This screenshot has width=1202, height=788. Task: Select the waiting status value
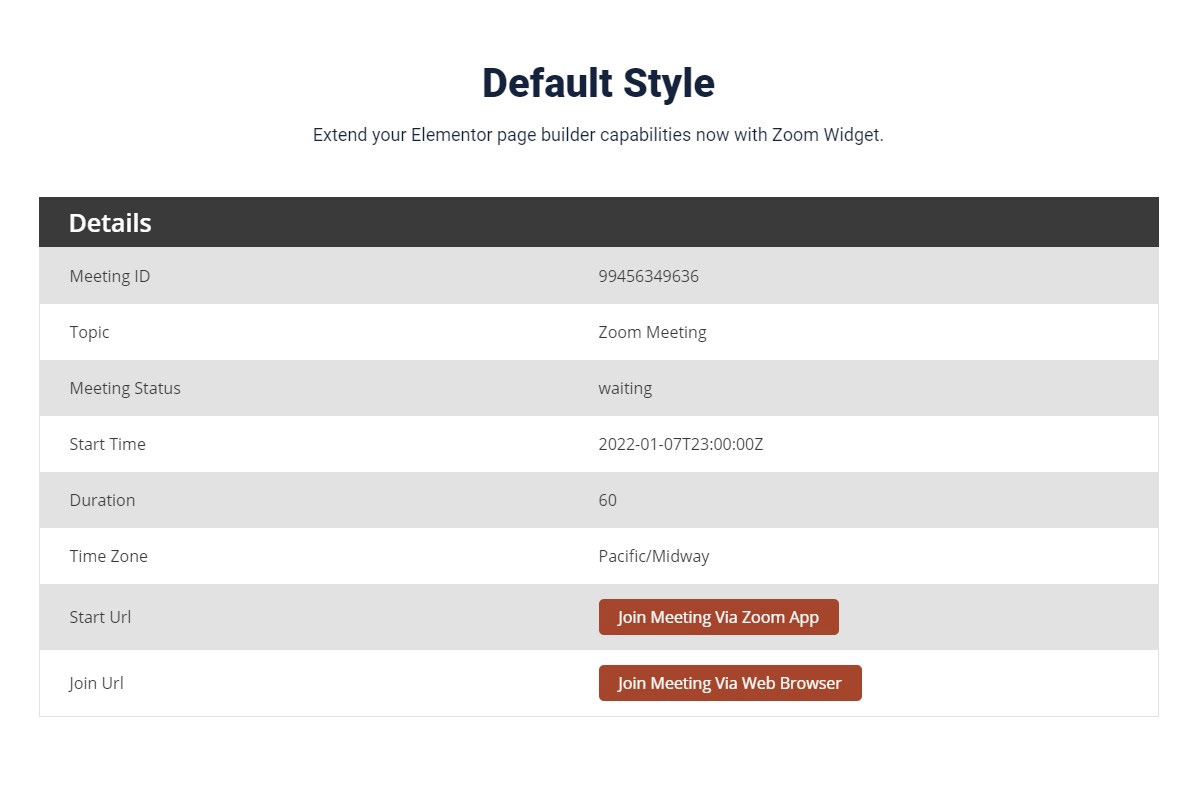point(625,388)
